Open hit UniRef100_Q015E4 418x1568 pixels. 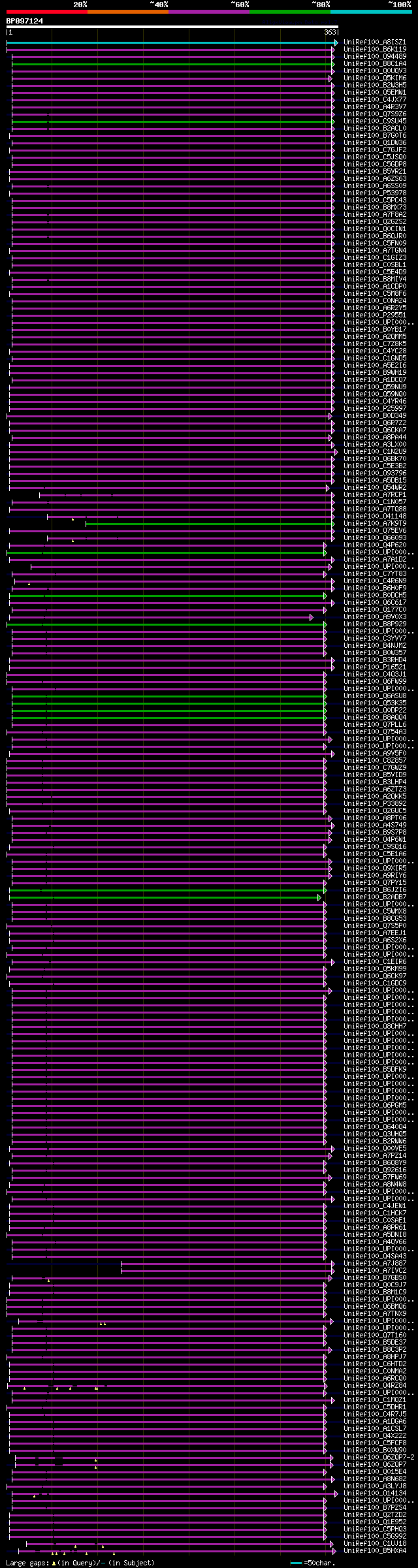[375, 1472]
